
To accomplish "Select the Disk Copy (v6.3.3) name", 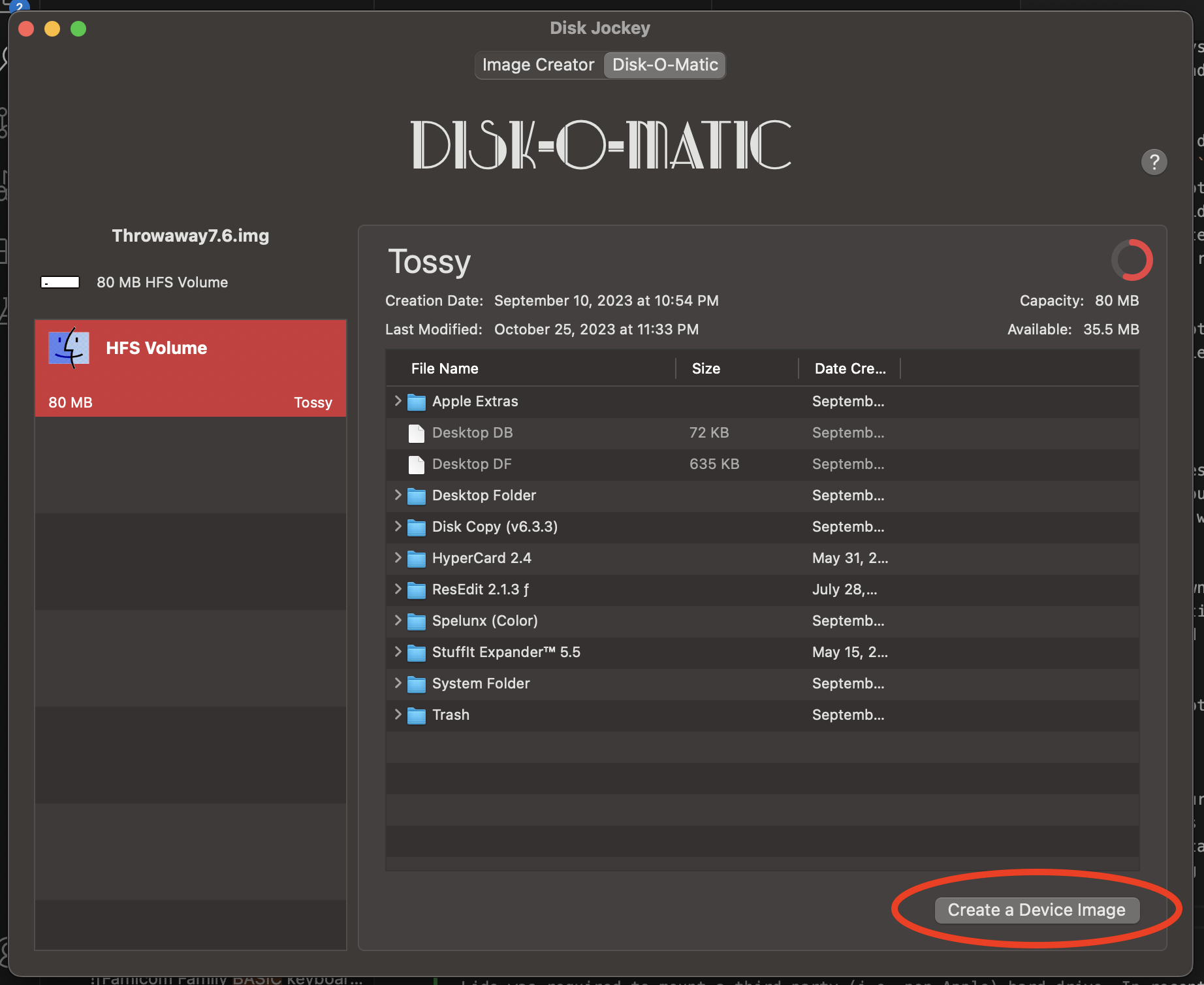I will (x=495, y=526).
